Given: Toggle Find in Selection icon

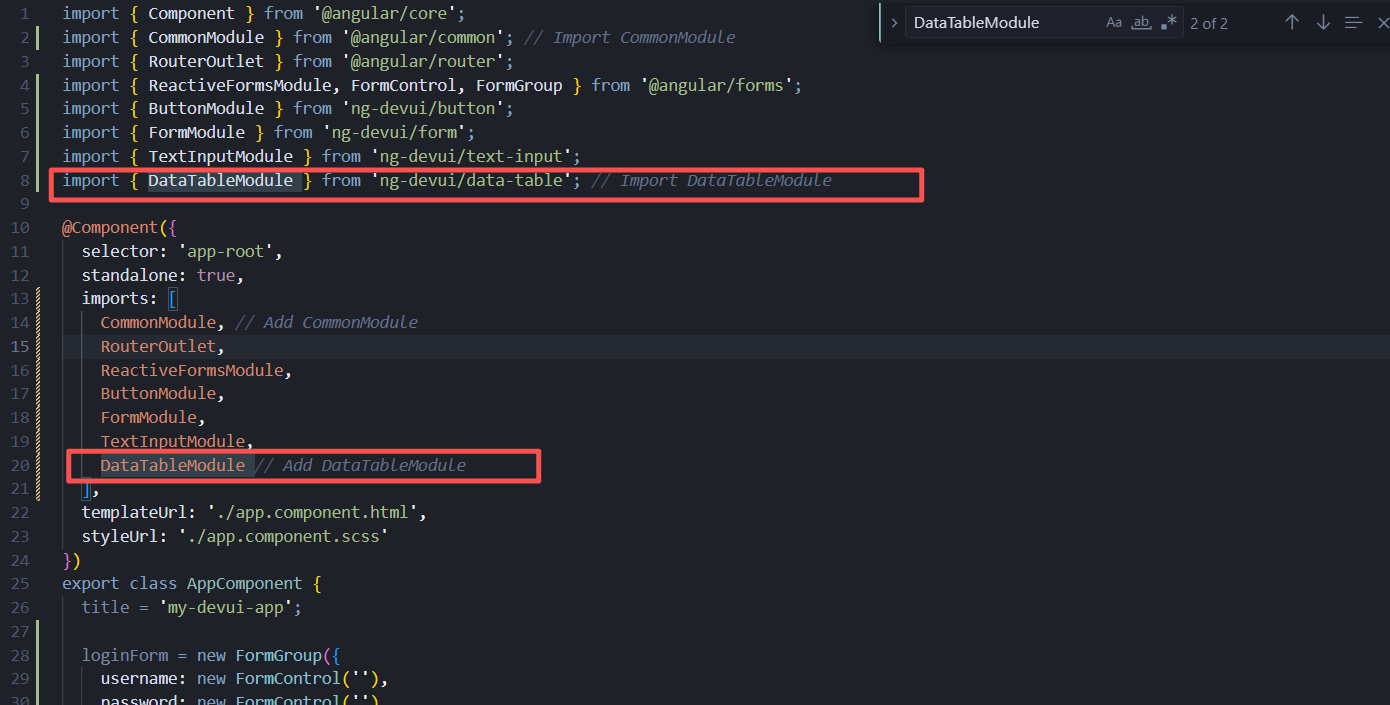Looking at the screenshot, I should [1353, 22].
